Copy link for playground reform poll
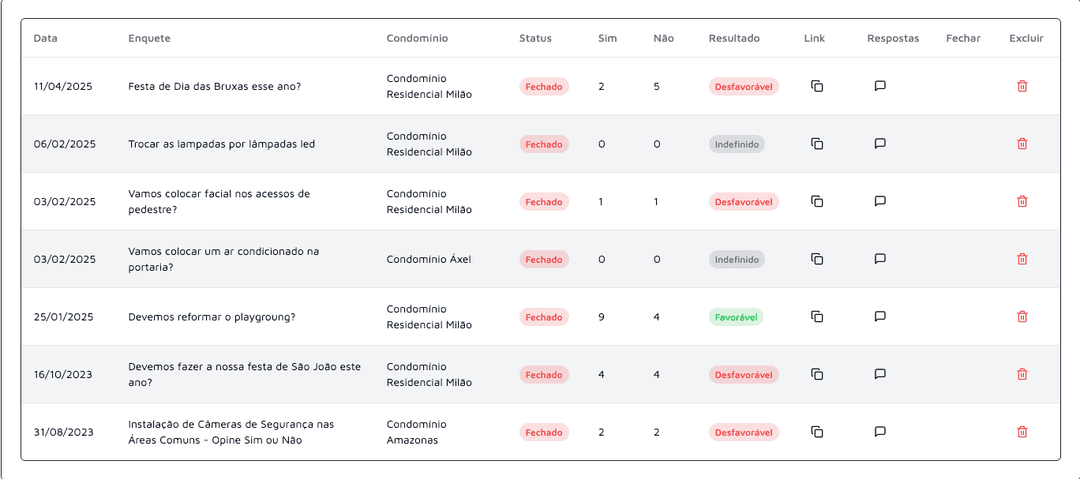This screenshot has width=1080, height=479. pos(817,316)
